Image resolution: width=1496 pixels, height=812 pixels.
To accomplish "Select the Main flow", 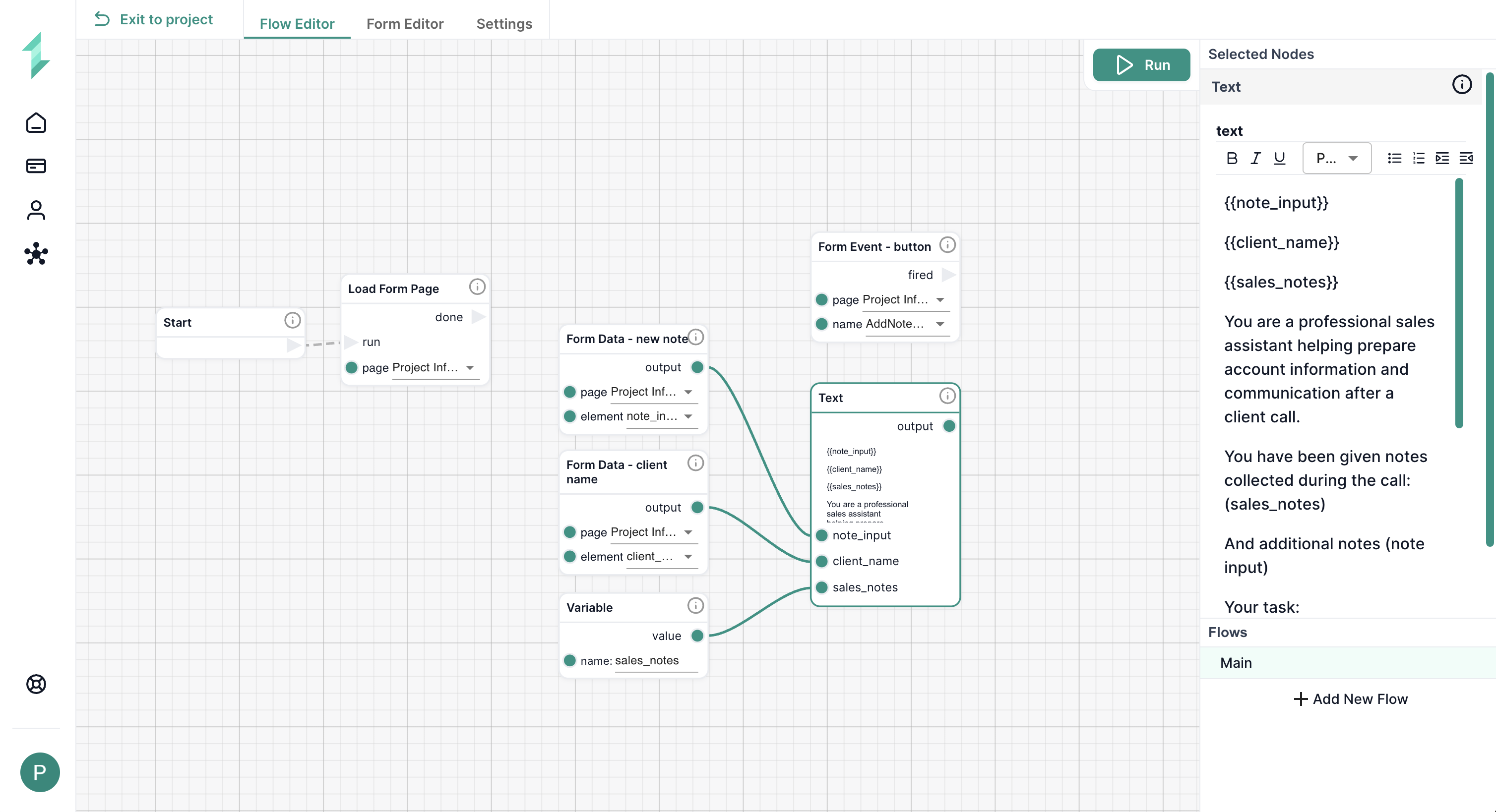I will coord(1347,663).
